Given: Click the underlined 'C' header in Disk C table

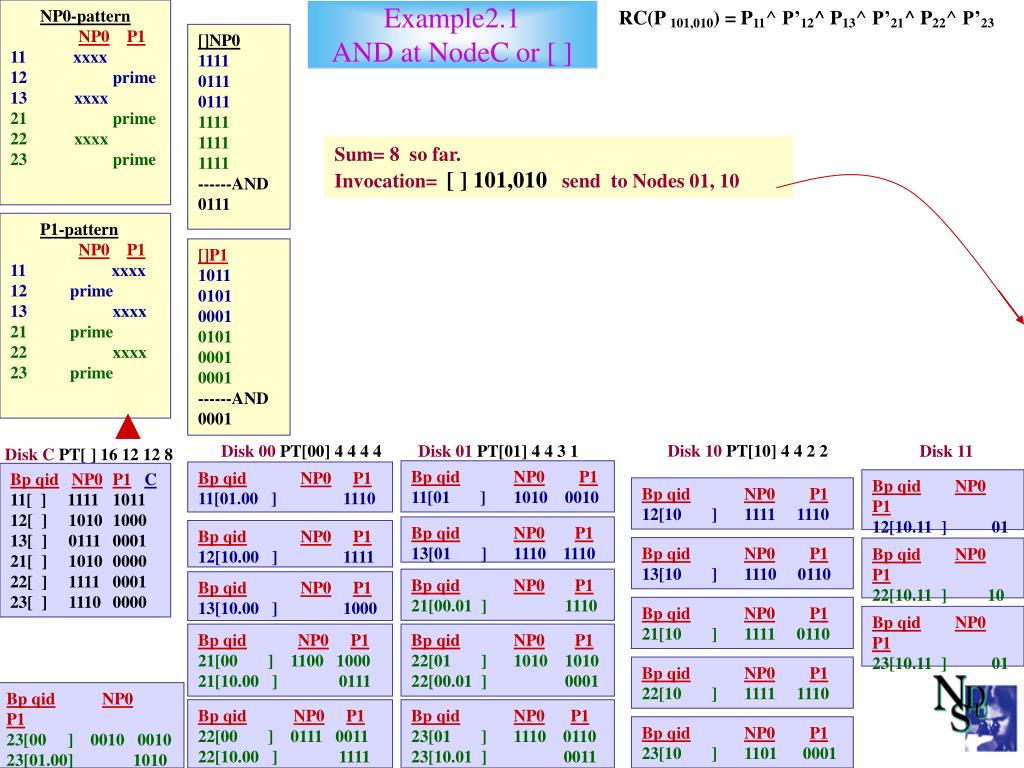Looking at the screenshot, I should [x=150, y=480].
